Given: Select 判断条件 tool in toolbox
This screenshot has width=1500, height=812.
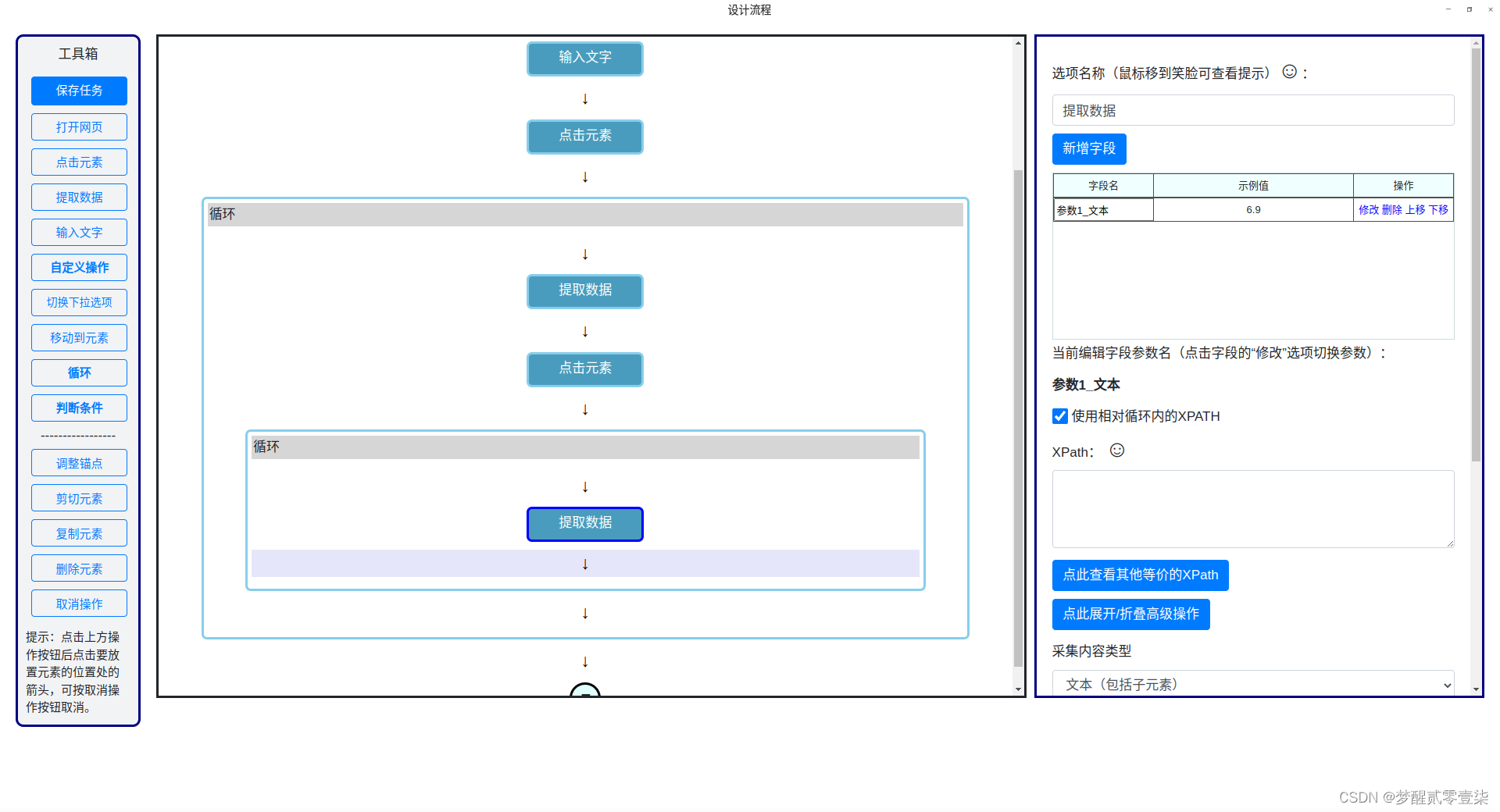Looking at the screenshot, I should pyautogui.click(x=79, y=408).
